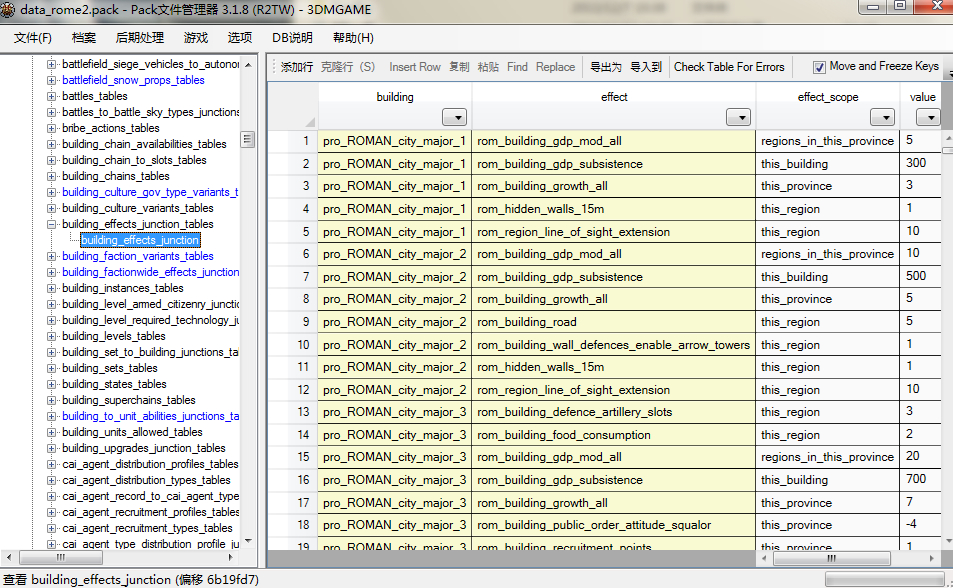The width and height of the screenshot is (953, 588).
Task: Open the building column filter dropdown
Action: click(x=455, y=117)
